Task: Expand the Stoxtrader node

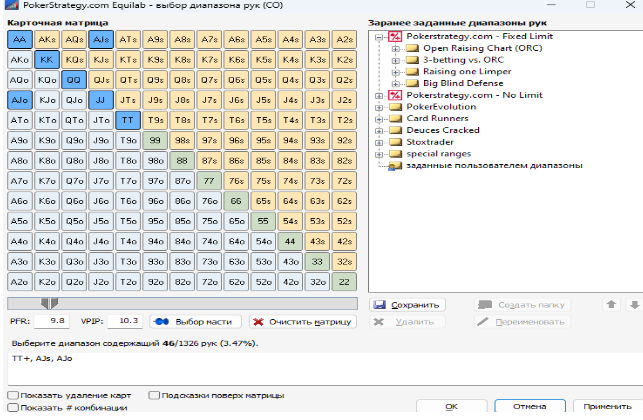Action: click(379, 143)
